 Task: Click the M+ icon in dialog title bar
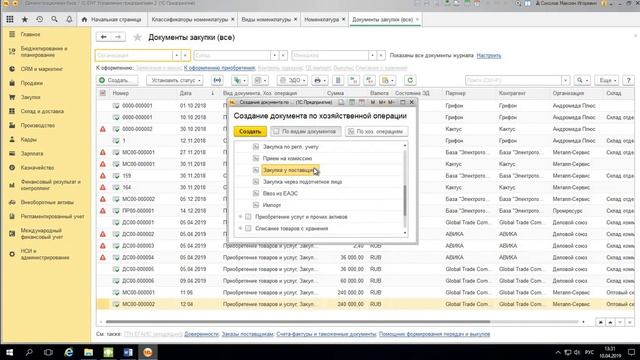click(381, 102)
